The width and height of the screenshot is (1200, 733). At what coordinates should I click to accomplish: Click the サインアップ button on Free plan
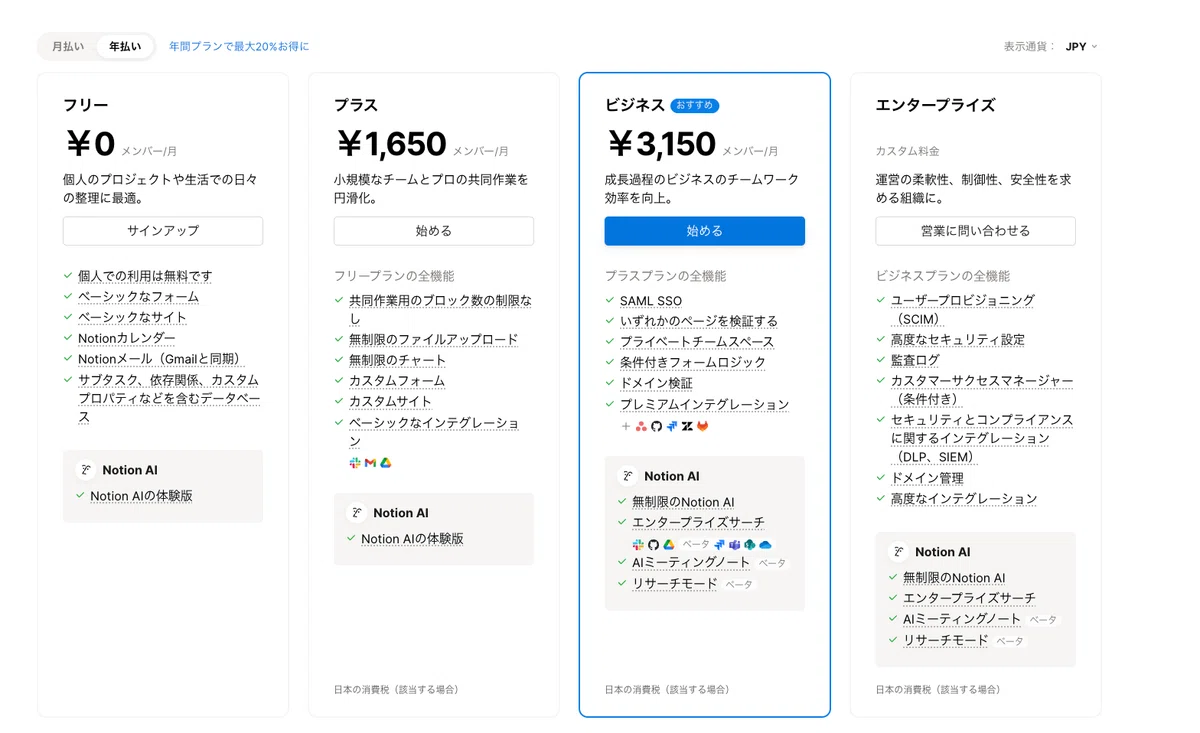click(163, 231)
